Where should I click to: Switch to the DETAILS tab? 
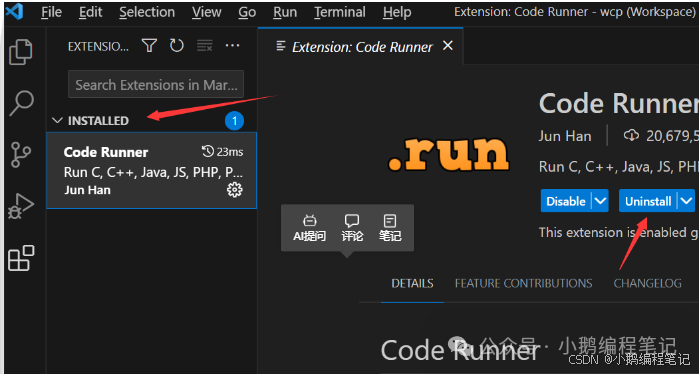pos(412,284)
